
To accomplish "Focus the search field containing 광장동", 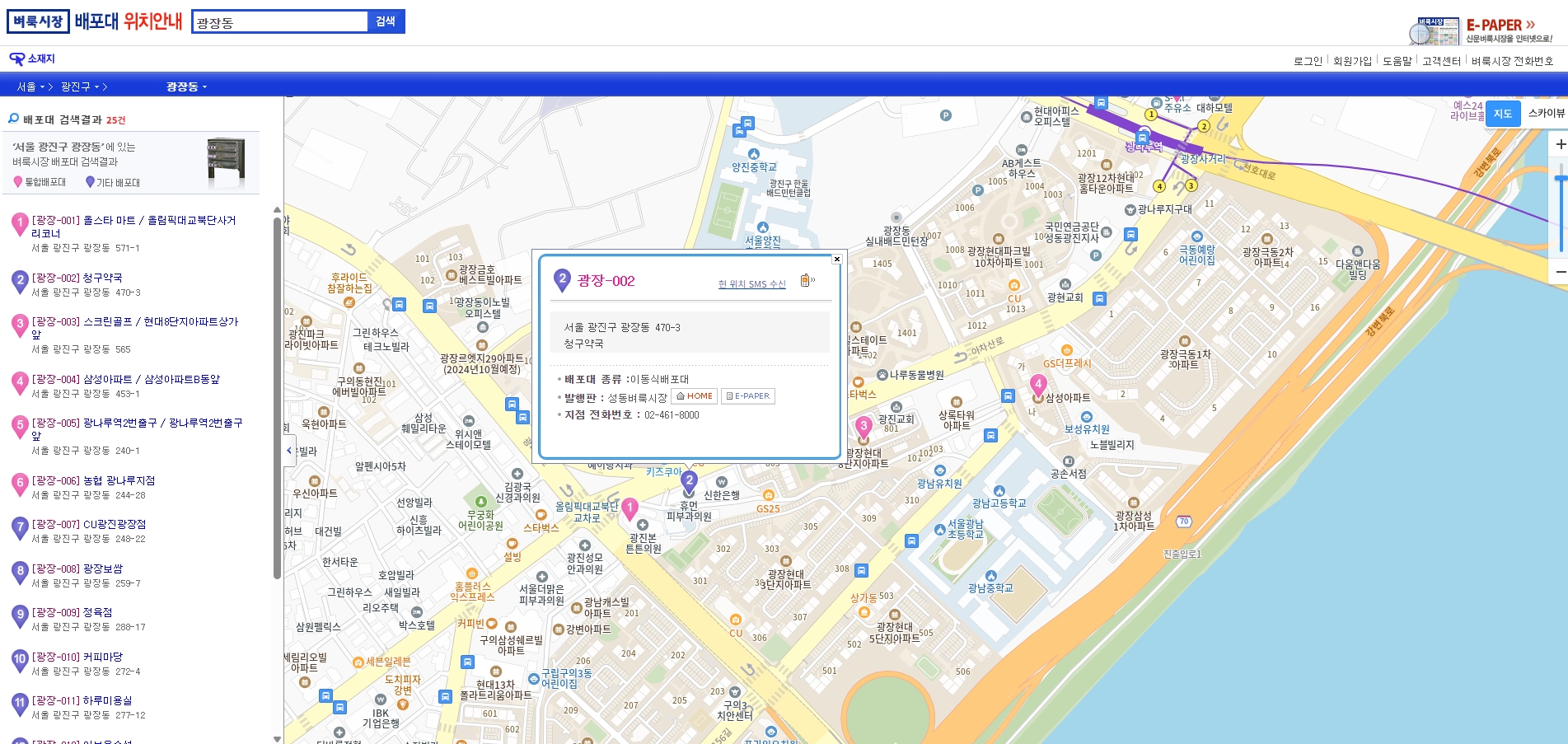I will click(x=280, y=22).
